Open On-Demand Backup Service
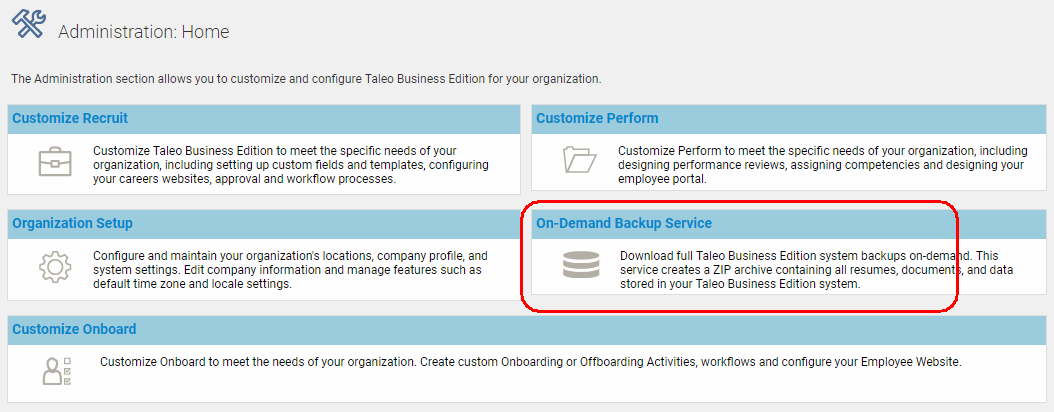The height and width of the screenshot is (412, 1054). (624, 223)
